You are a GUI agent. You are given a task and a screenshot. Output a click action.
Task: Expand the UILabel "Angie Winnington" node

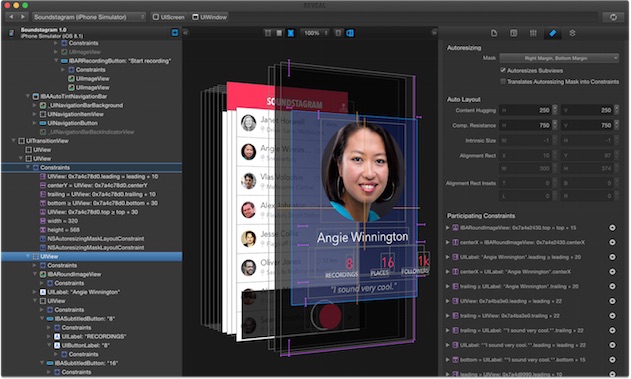click(35, 292)
